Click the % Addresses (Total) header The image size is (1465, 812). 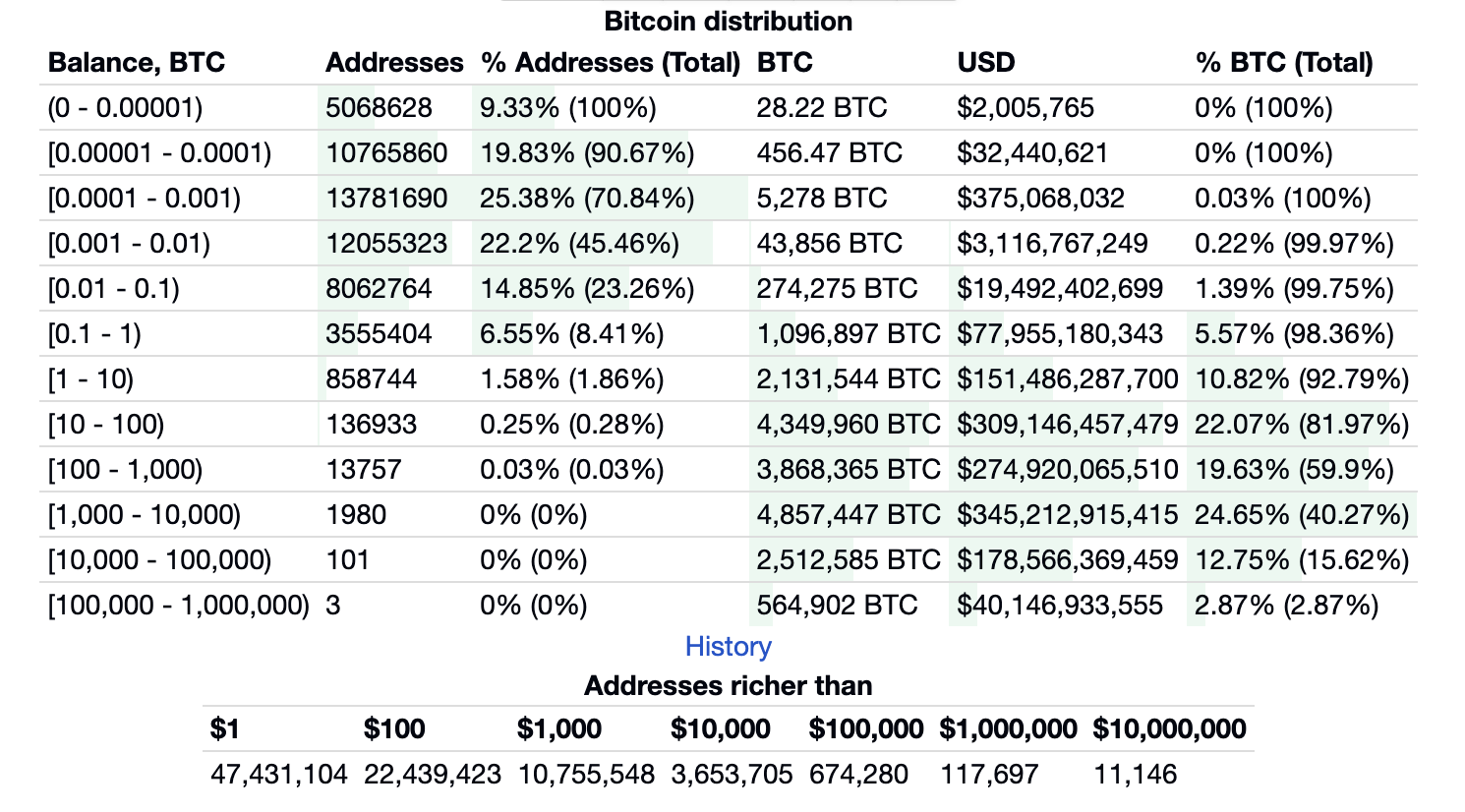click(610, 63)
